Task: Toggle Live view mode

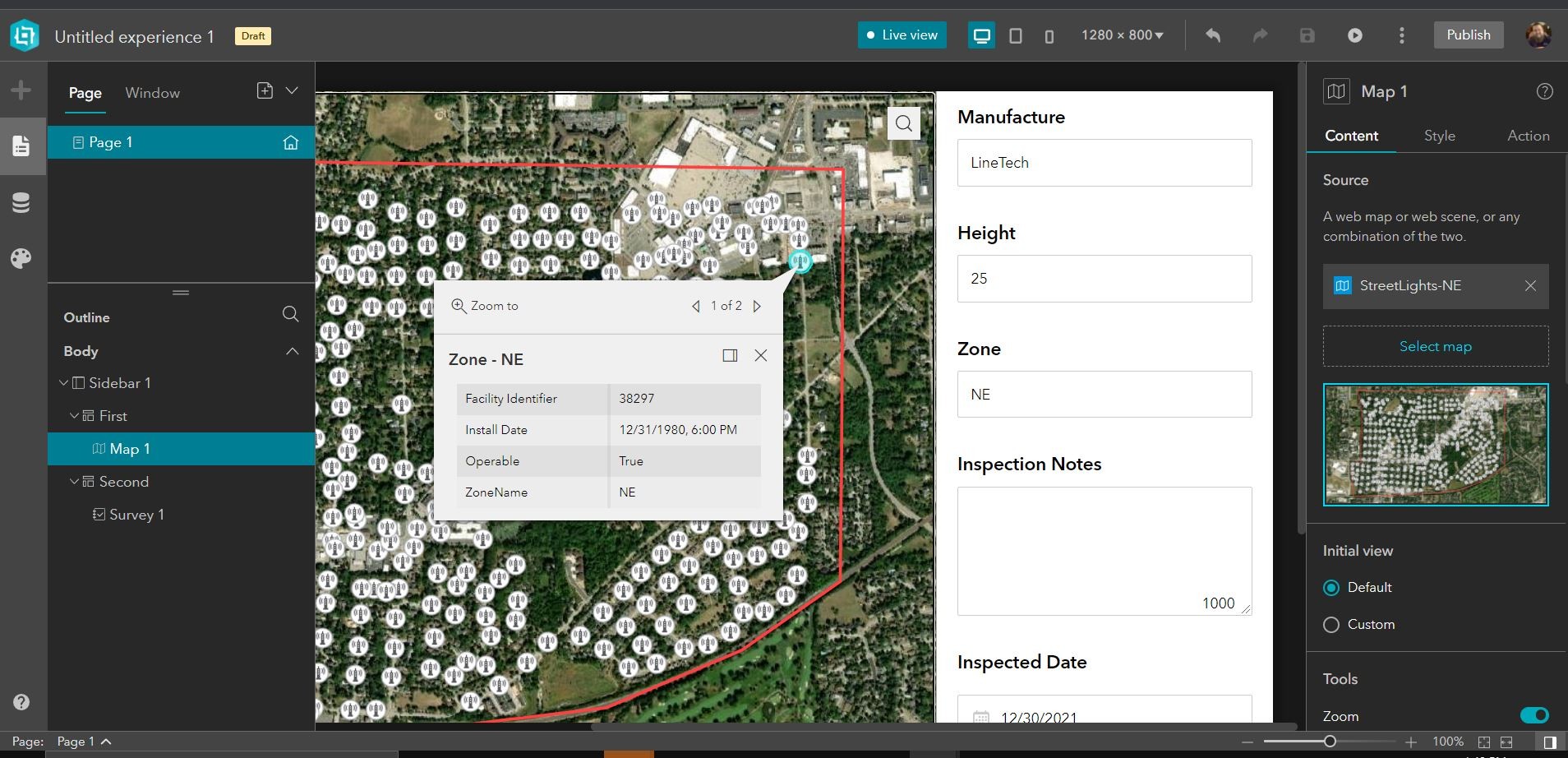Action: (x=902, y=35)
